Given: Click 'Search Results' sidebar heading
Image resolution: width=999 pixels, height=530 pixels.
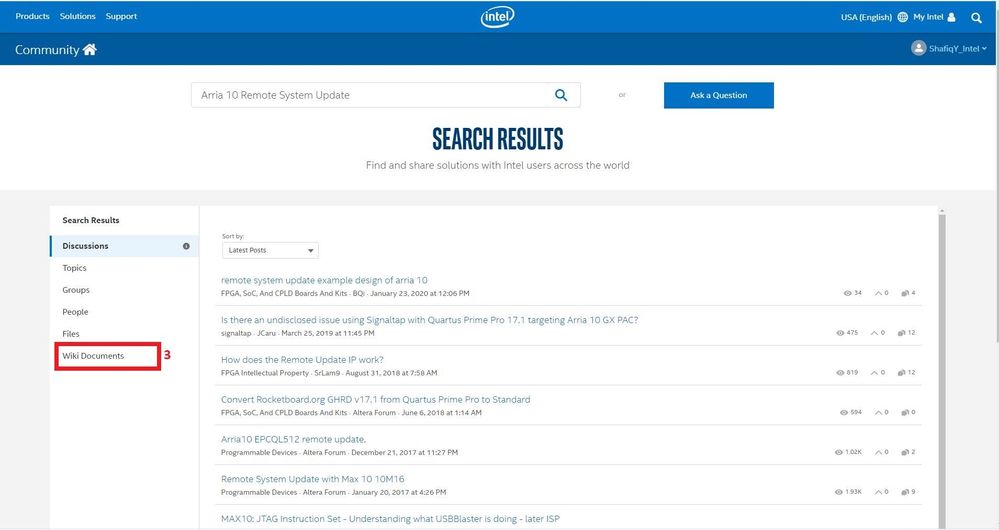Looking at the screenshot, I should pos(90,220).
